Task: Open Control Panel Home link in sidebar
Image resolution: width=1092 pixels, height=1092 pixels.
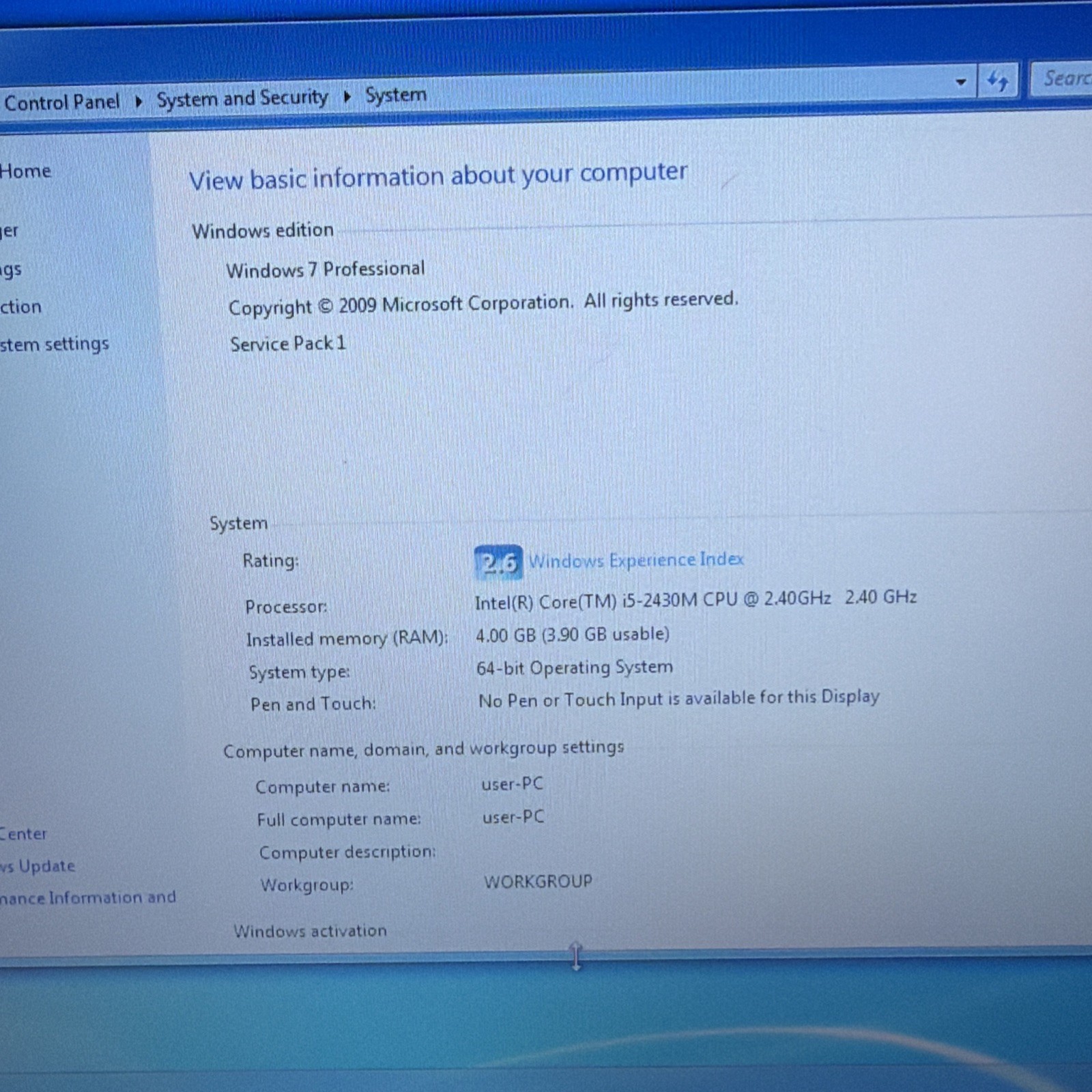Action: tap(25, 171)
